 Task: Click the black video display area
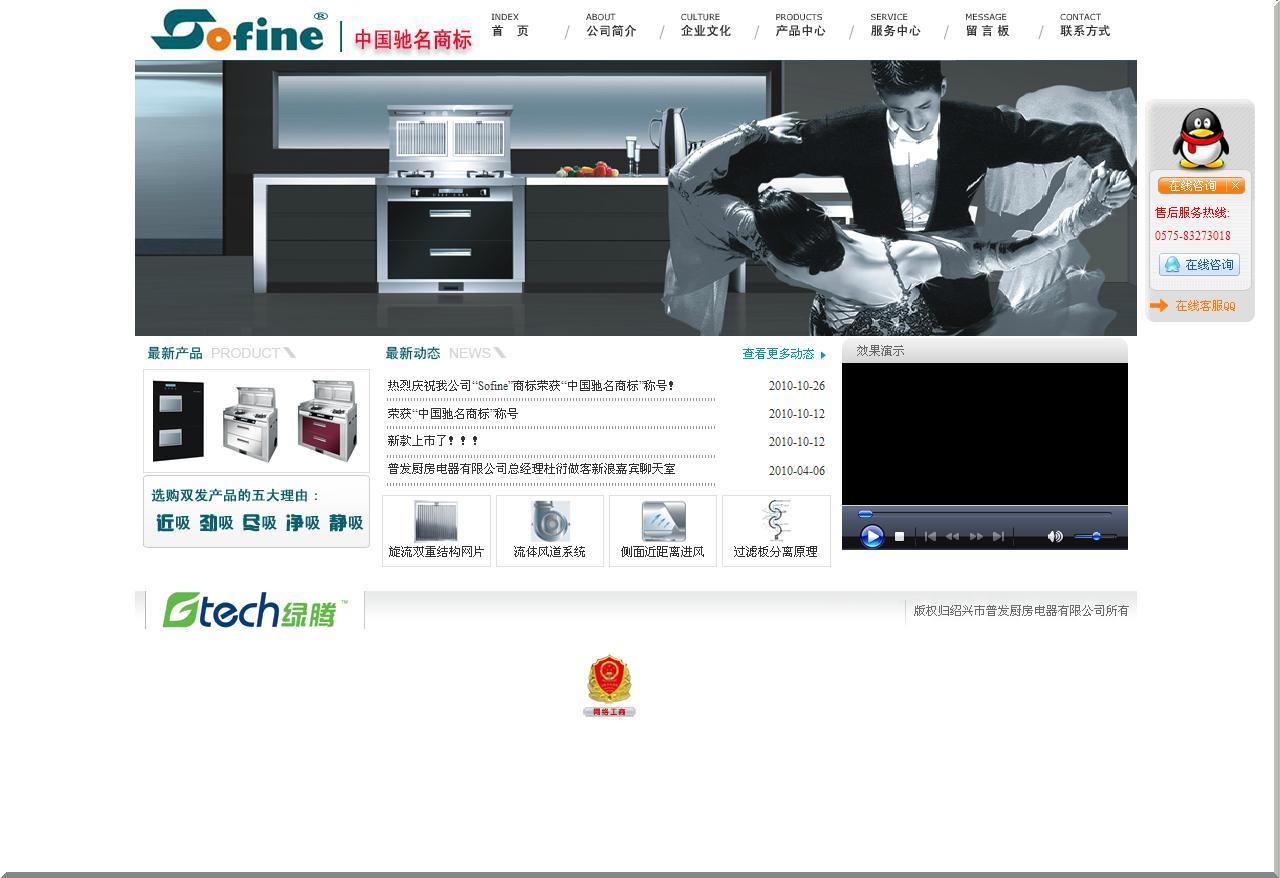(x=985, y=434)
